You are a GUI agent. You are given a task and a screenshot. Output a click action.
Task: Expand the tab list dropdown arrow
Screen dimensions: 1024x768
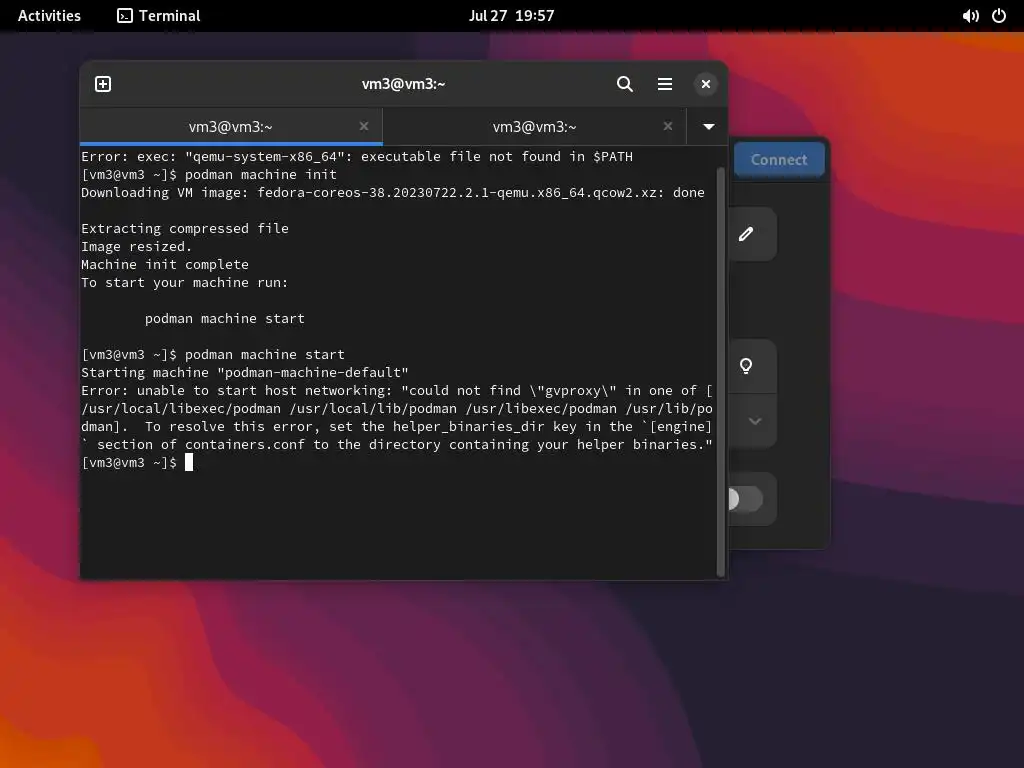709,127
